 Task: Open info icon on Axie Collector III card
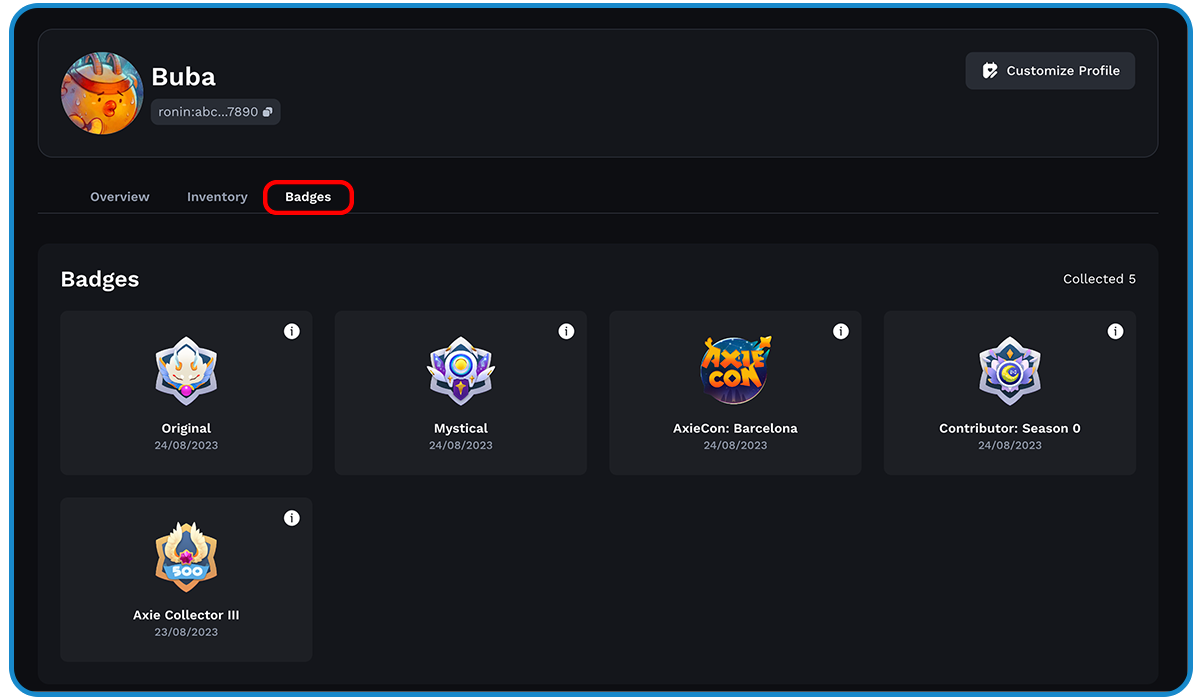292,518
